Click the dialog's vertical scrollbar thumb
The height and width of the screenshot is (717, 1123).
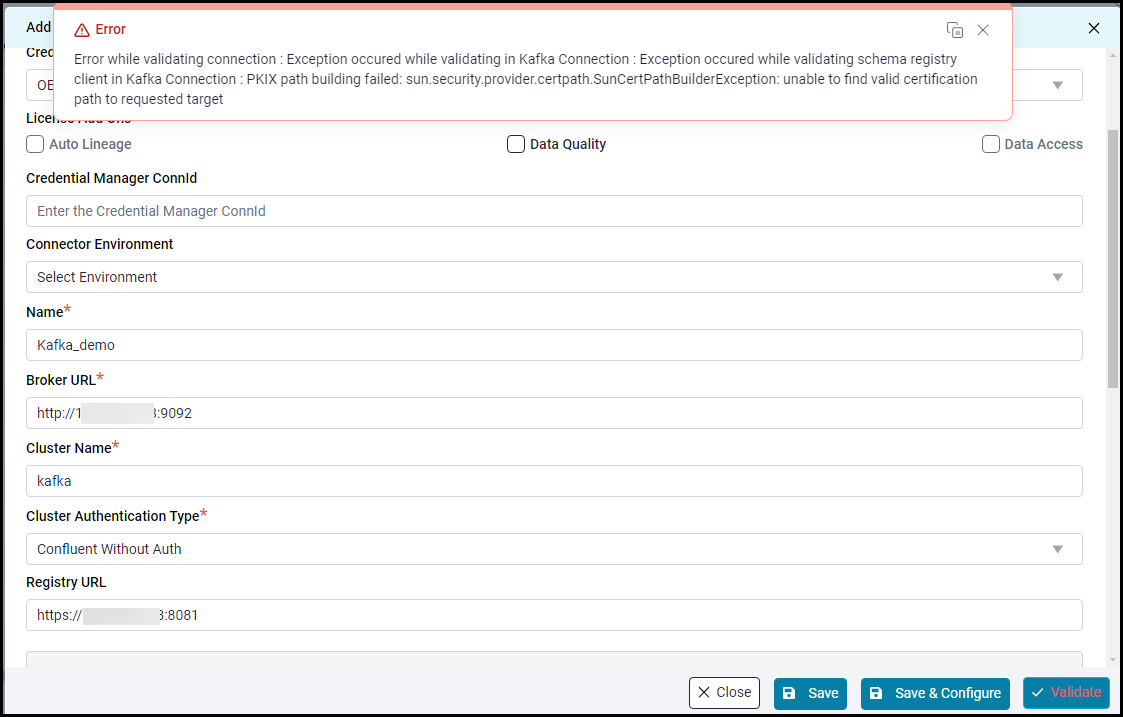[x=1113, y=258]
